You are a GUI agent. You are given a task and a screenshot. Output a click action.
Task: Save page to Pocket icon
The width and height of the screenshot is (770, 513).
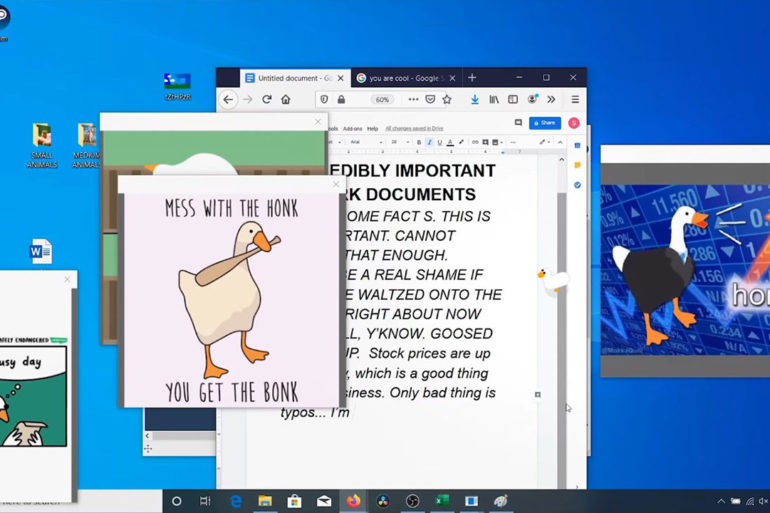pos(430,100)
